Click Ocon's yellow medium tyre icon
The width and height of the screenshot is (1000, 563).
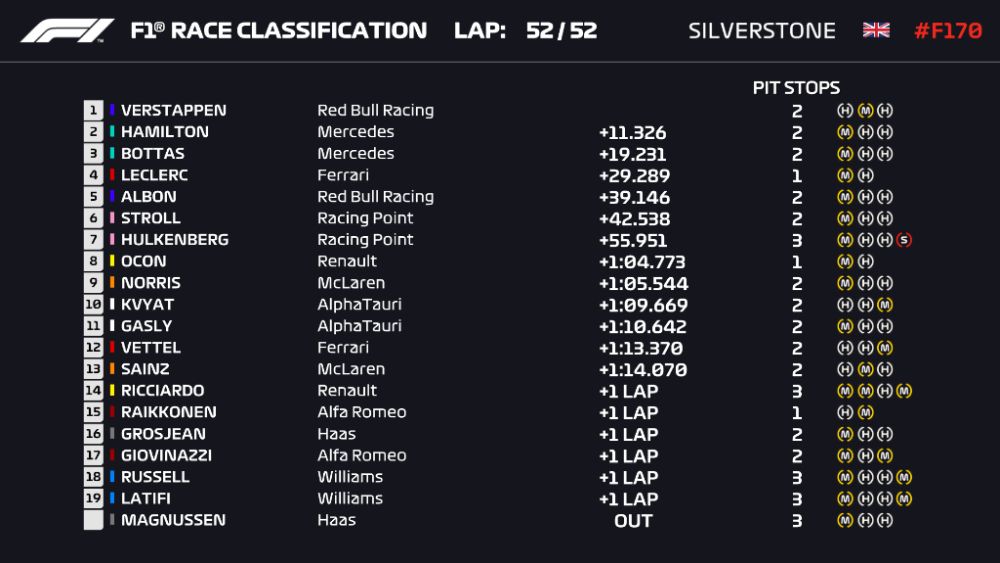tap(845, 261)
